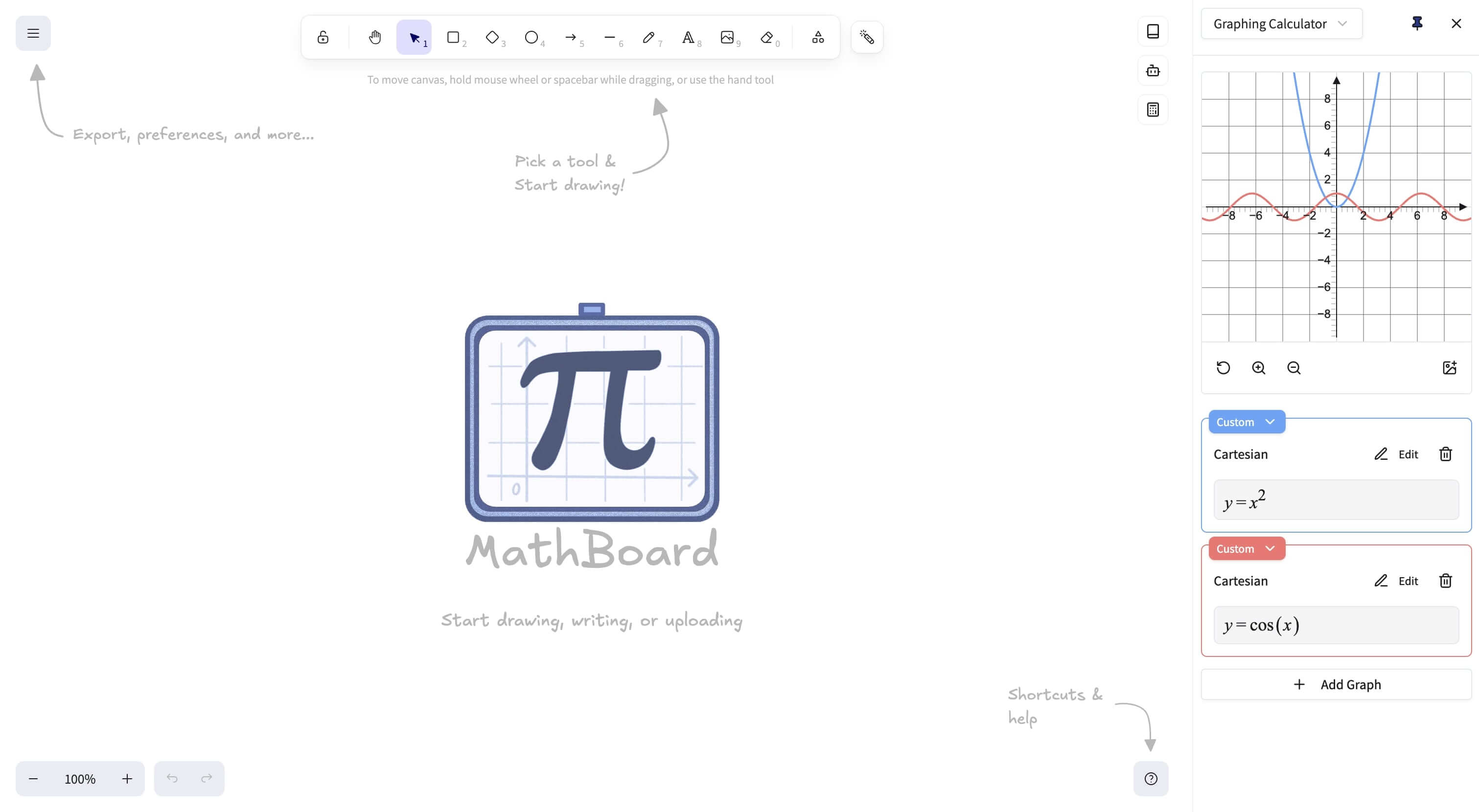Select the Text tool
The height and width of the screenshot is (812, 1479).
click(688, 37)
